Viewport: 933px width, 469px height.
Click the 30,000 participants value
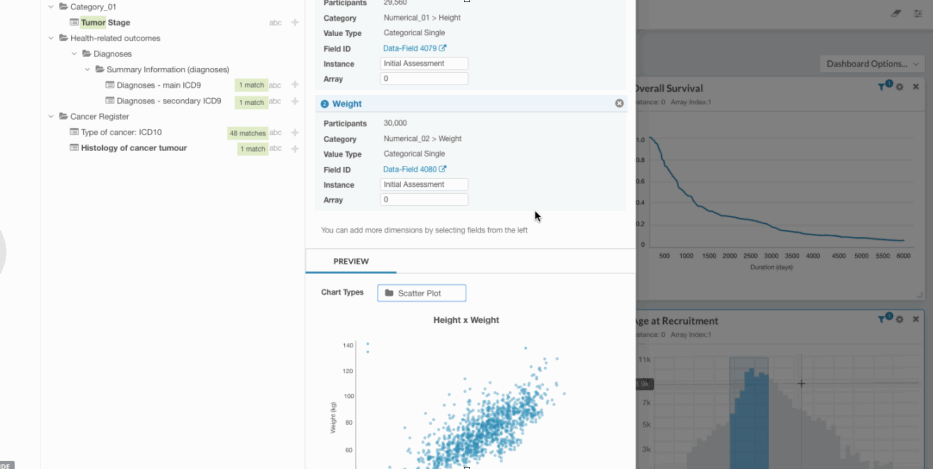395,123
